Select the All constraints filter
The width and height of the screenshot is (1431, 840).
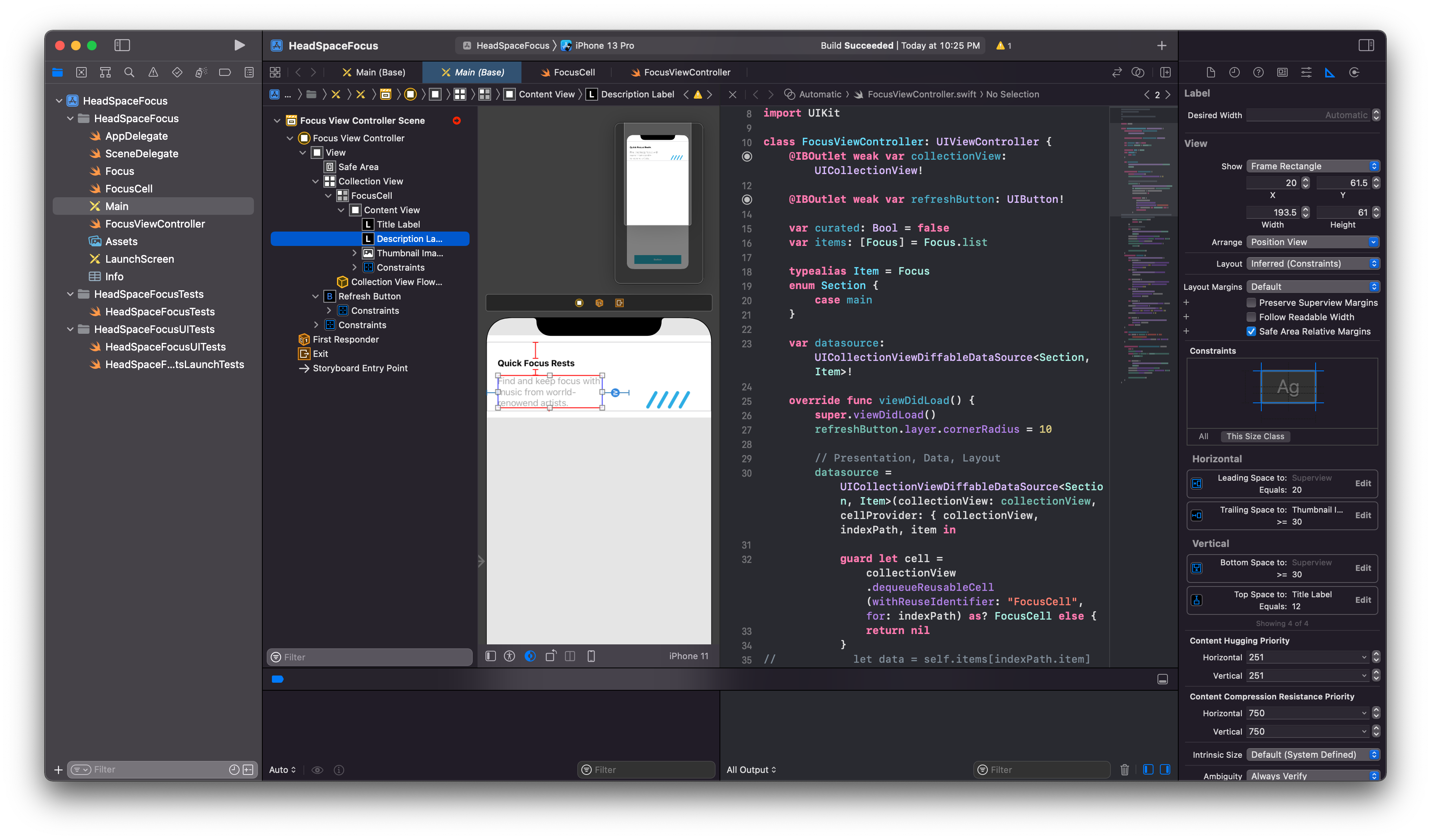tap(1203, 436)
